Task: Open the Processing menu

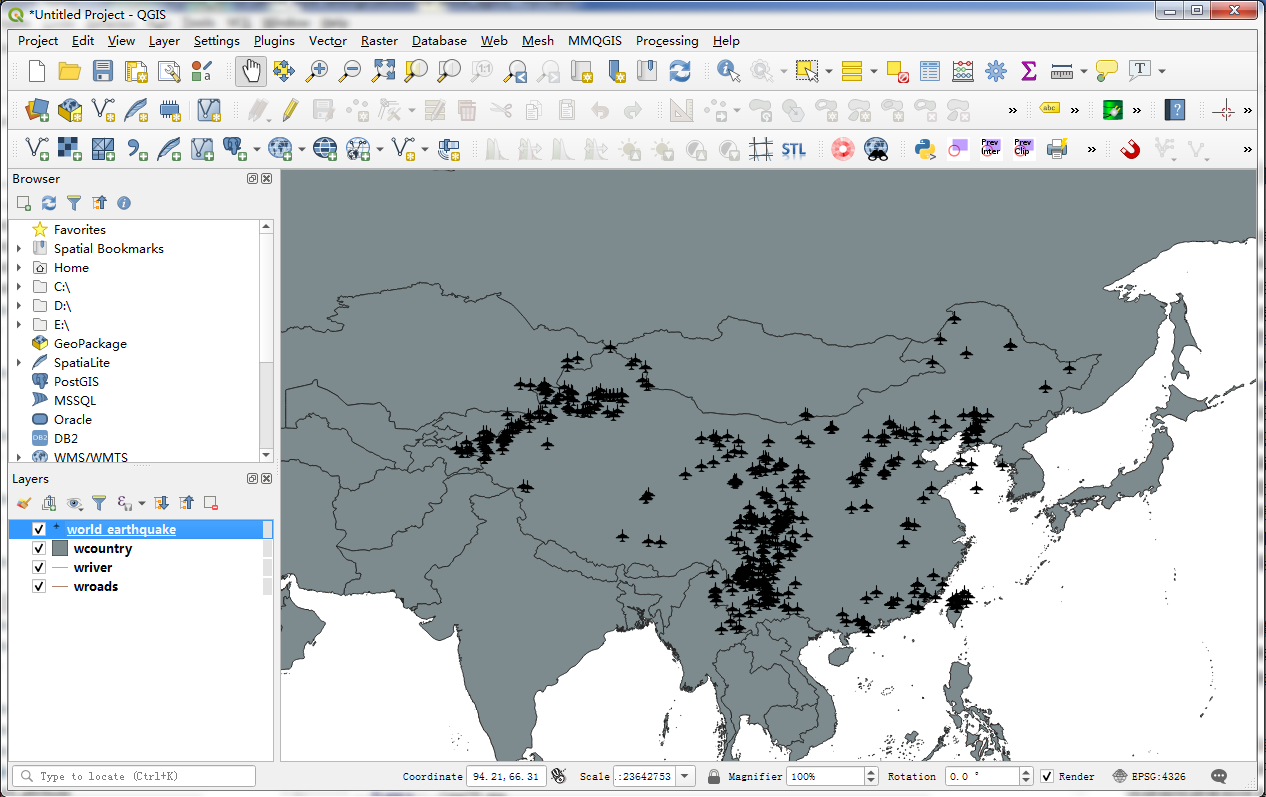Action: [667, 41]
